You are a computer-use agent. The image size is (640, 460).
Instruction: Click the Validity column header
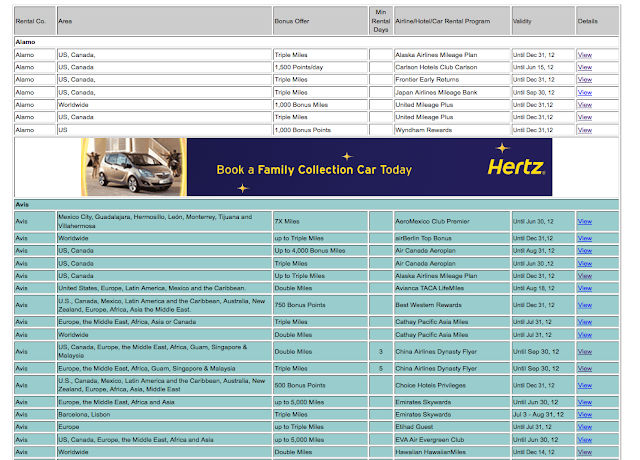tap(543, 21)
